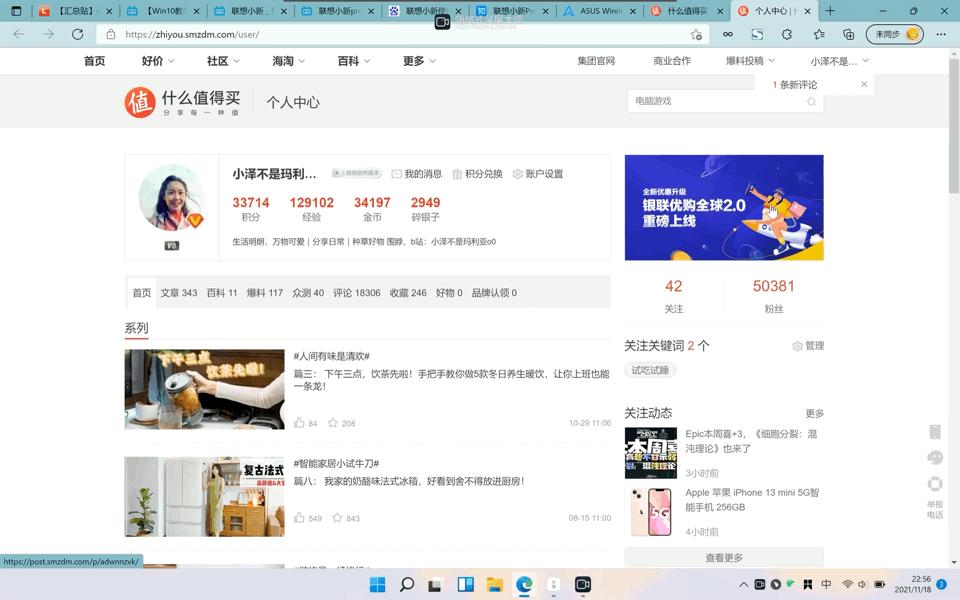960x600 pixels.
Task: Click the 试吃试睡 keyword tag
Action: (650, 370)
